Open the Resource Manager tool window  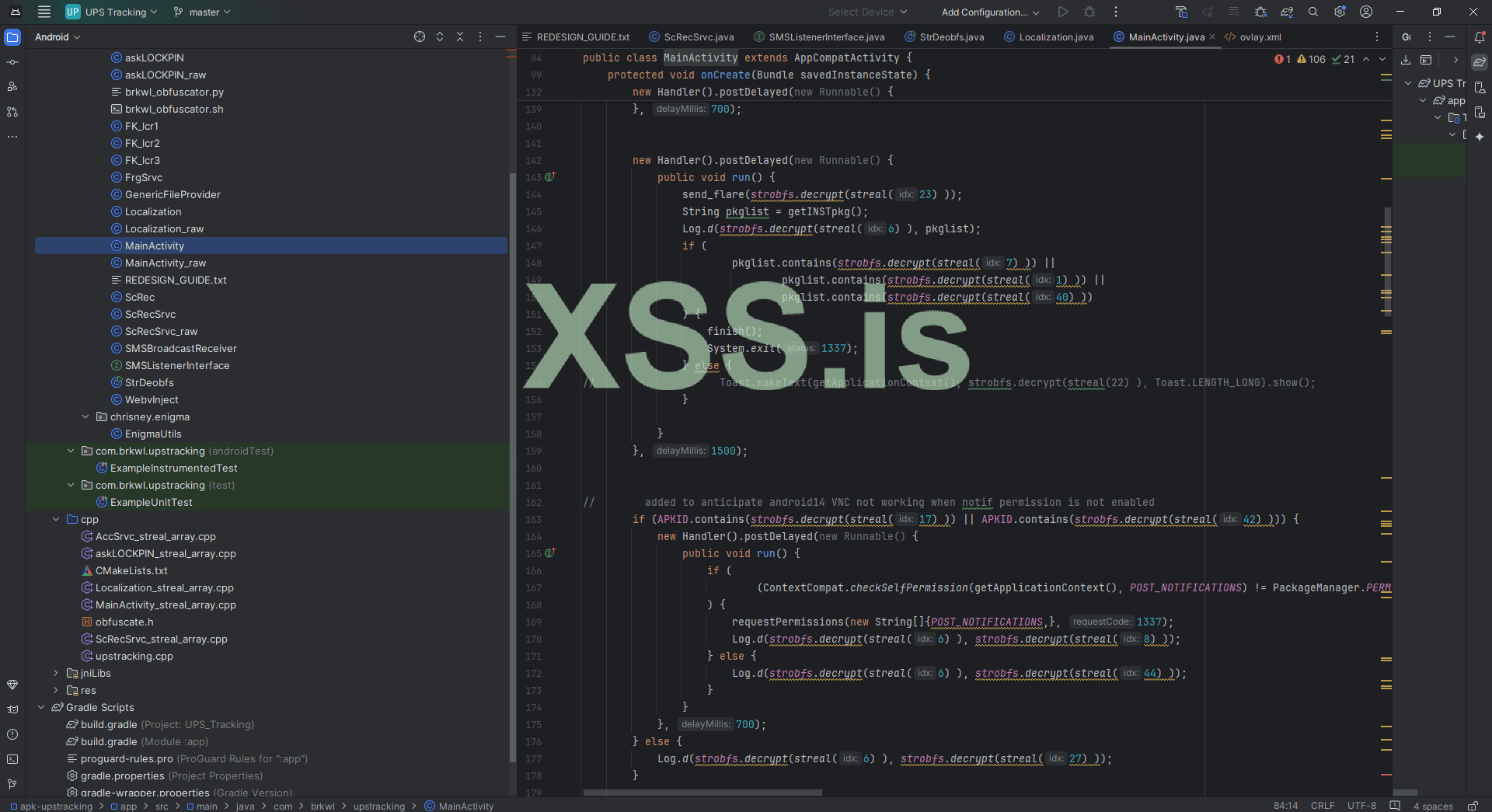click(x=12, y=86)
